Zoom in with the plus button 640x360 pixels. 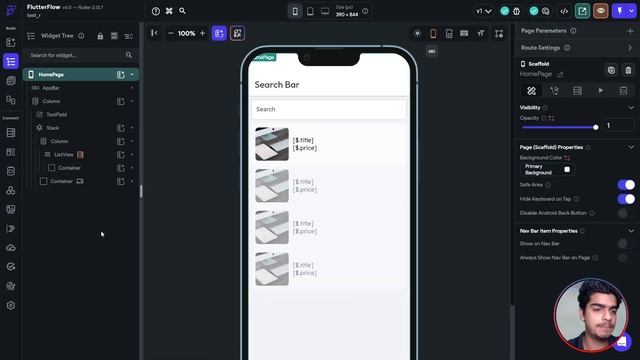(202, 33)
